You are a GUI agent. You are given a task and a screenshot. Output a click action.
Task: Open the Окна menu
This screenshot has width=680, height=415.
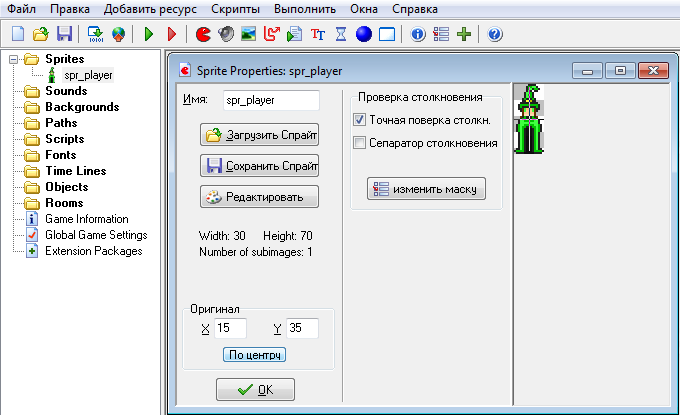pyautogui.click(x=363, y=9)
